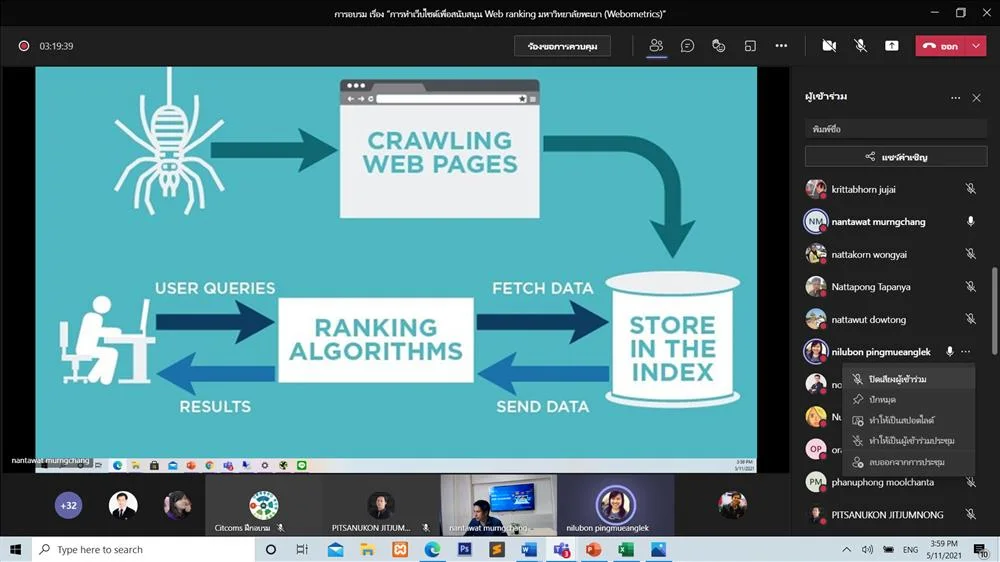Open XAMPP icon in taskbar
The width and height of the screenshot is (1000, 562).
pyautogui.click(x=400, y=549)
